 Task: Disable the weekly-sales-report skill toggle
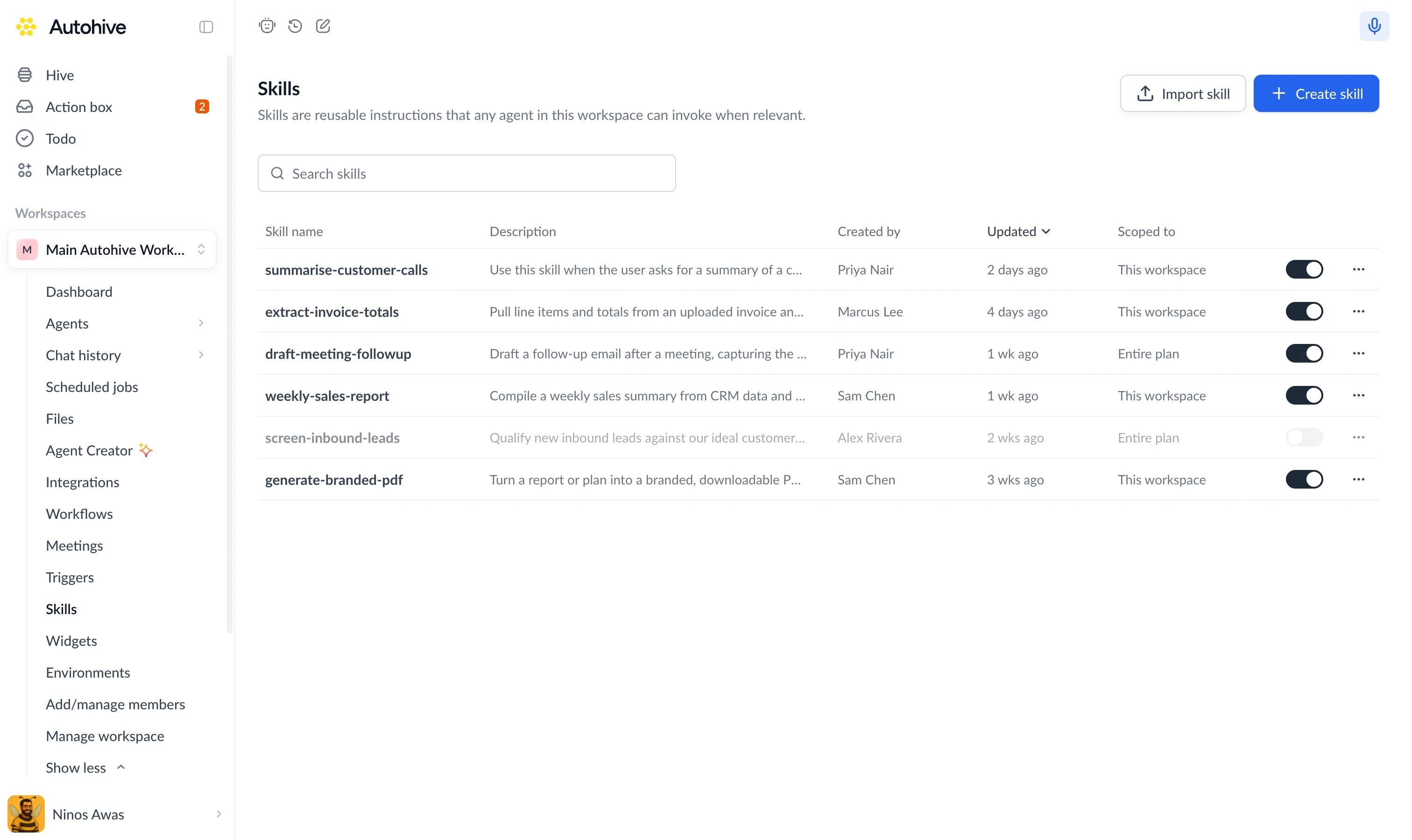[x=1304, y=395]
